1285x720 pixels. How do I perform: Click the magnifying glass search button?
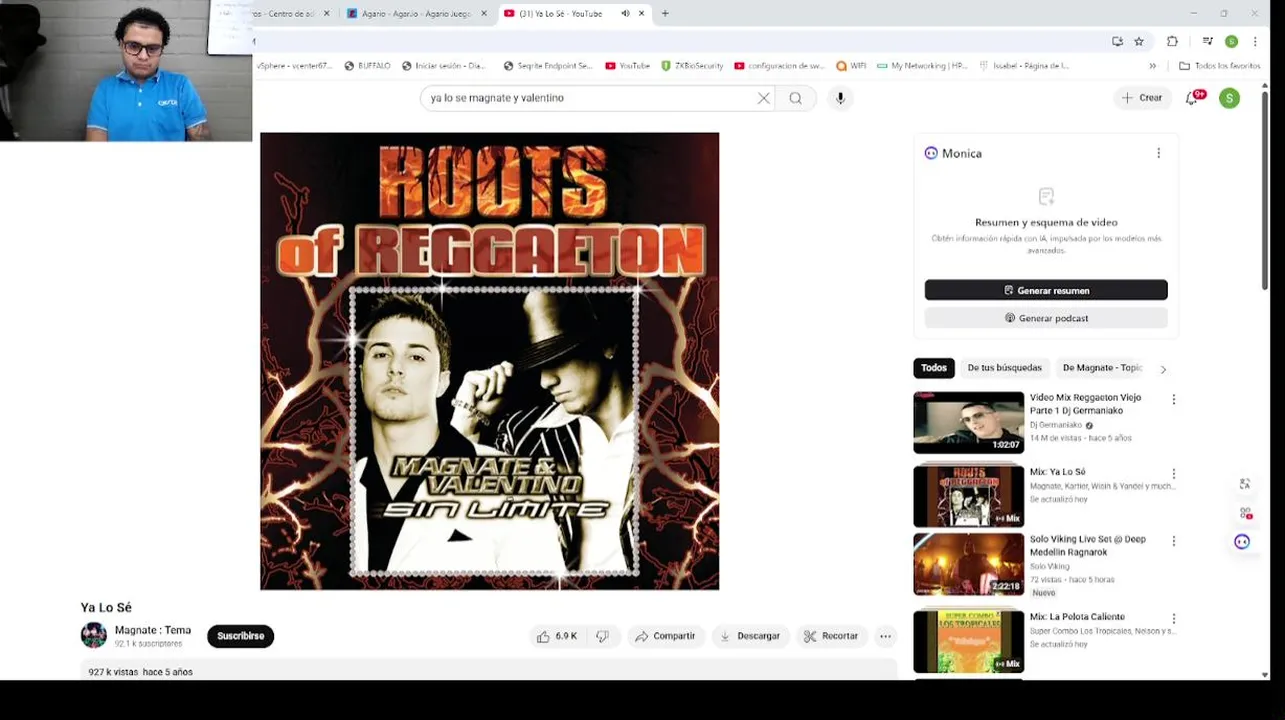(x=795, y=98)
